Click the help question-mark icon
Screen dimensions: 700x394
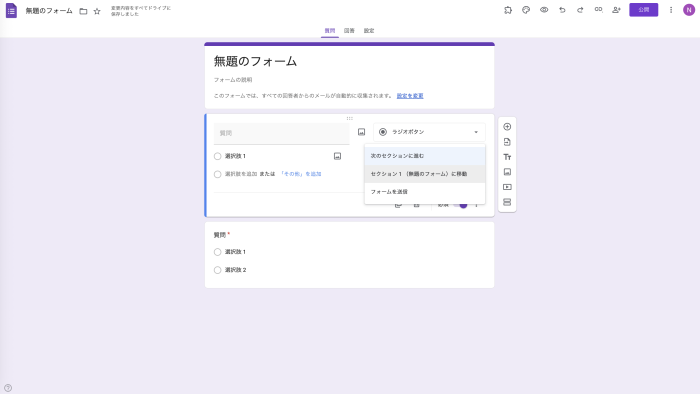(8, 388)
